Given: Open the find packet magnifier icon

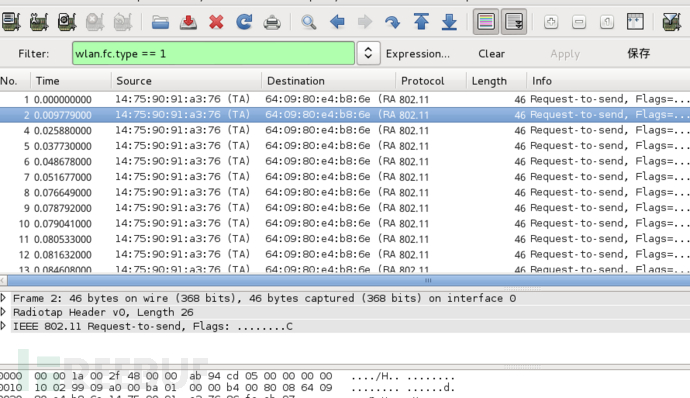Looking at the screenshot, I should tap(308, 22).
